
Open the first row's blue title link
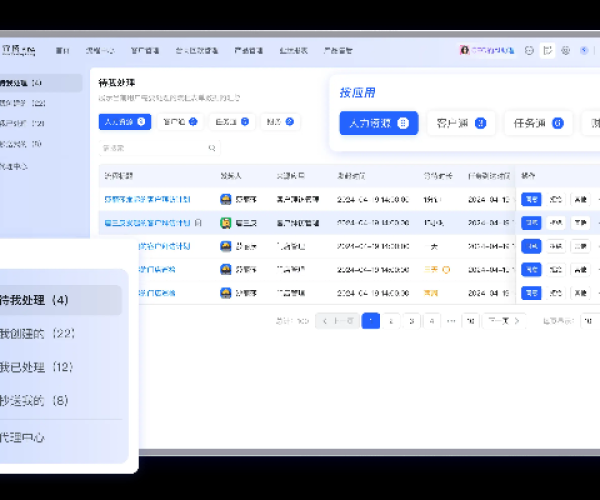coord(147,199)
